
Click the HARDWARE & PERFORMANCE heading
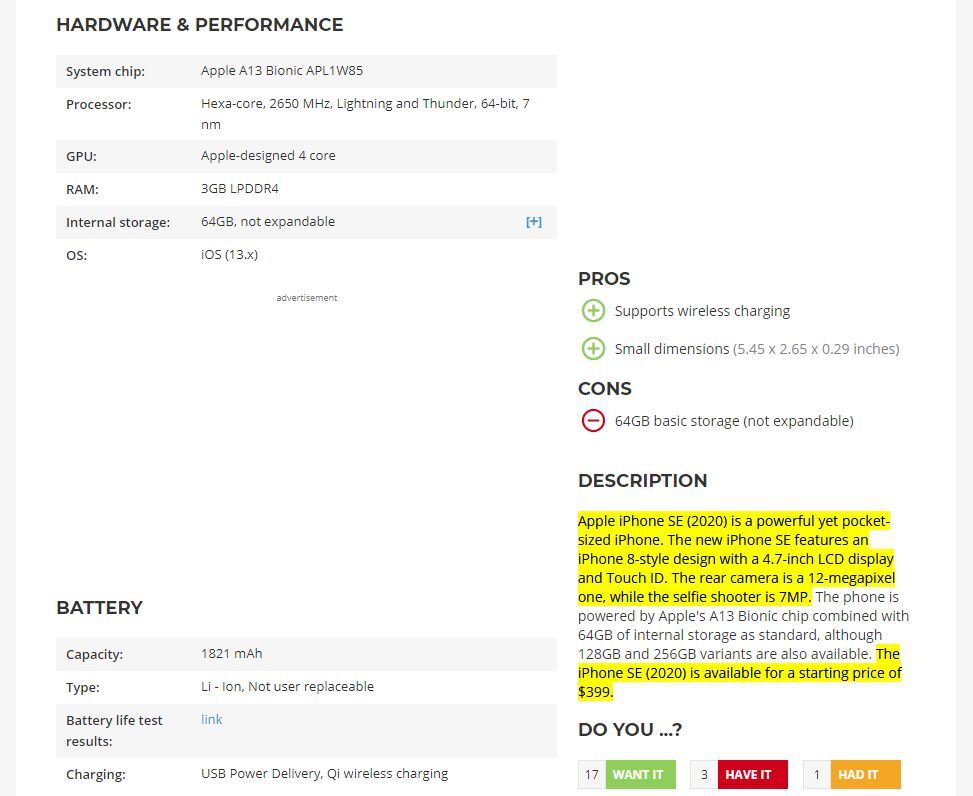tap(199, 25)
